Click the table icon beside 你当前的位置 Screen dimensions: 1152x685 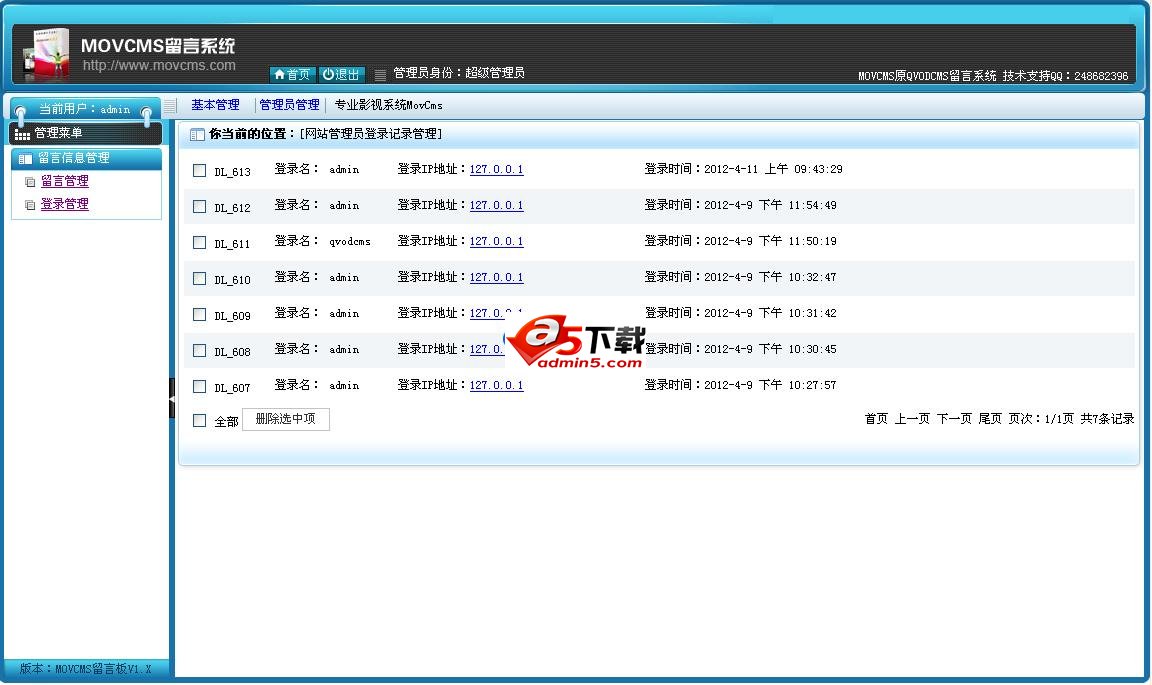pos(197,135)
